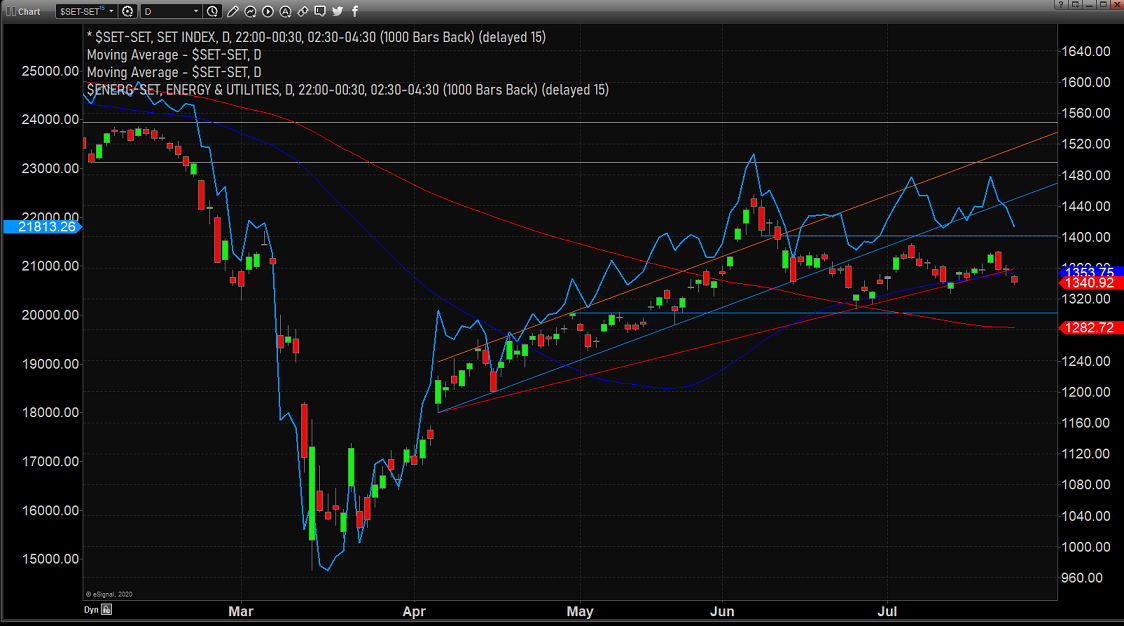The image size is (1124, 626).
Task: Click the 25000.00 left axis label
Action: click(x=50, y=71)
